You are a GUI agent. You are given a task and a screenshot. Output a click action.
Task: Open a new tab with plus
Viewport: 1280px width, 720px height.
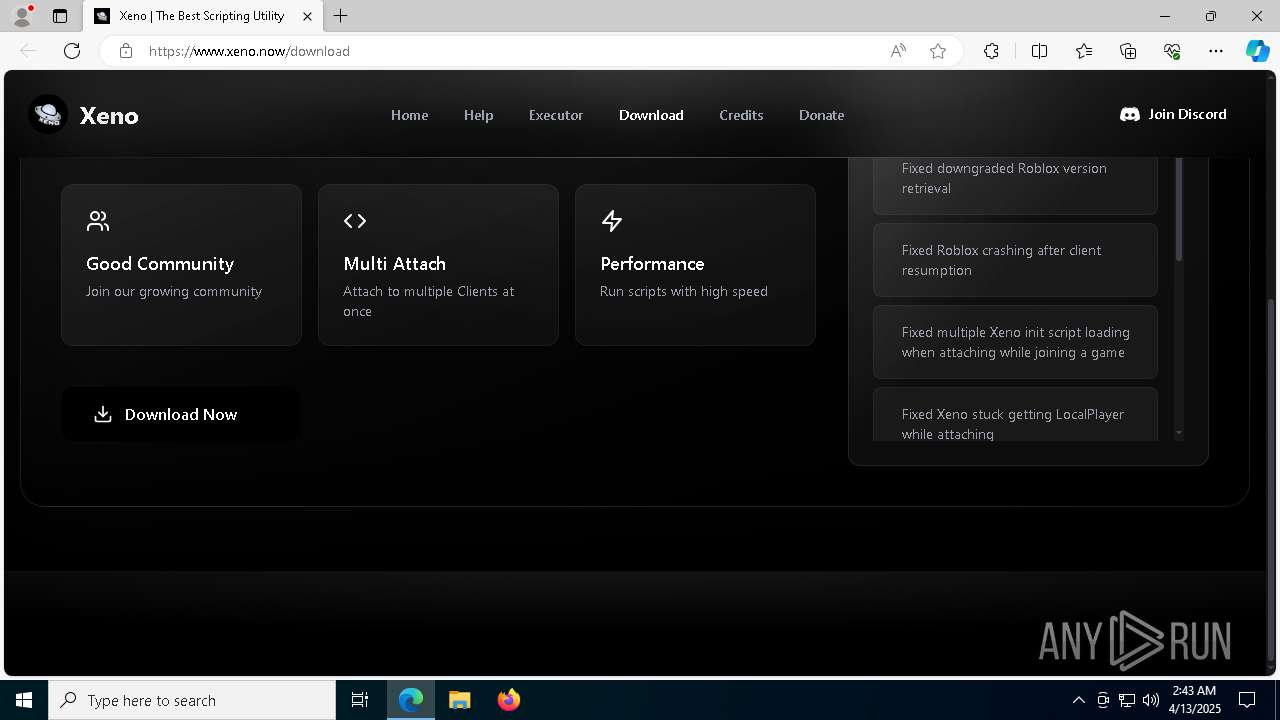point(341,16)
